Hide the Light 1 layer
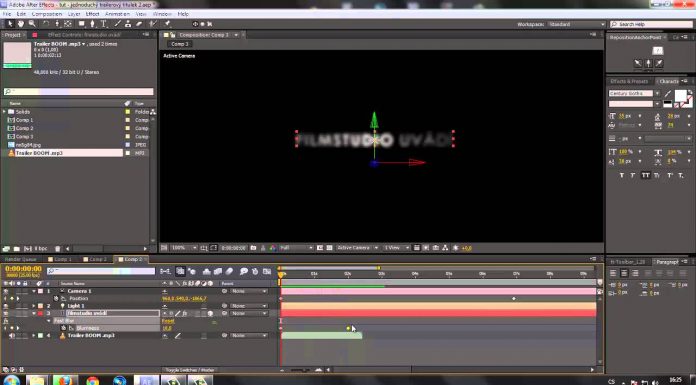 point(6,306)
